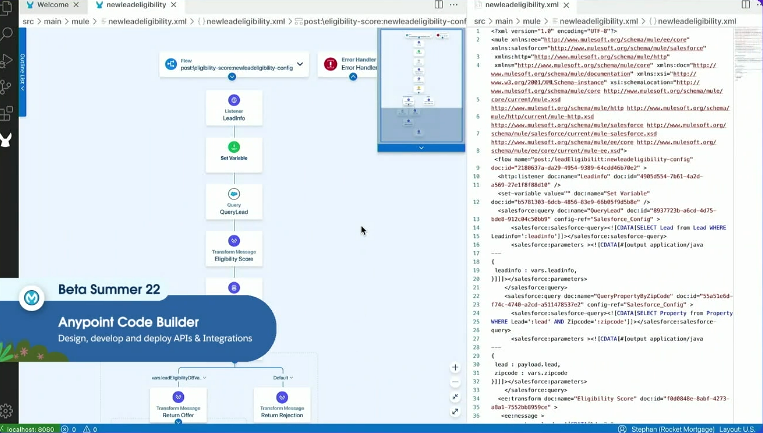
Task: Click Layout: U.S. in status bar
Action: [x=737, y=429]
